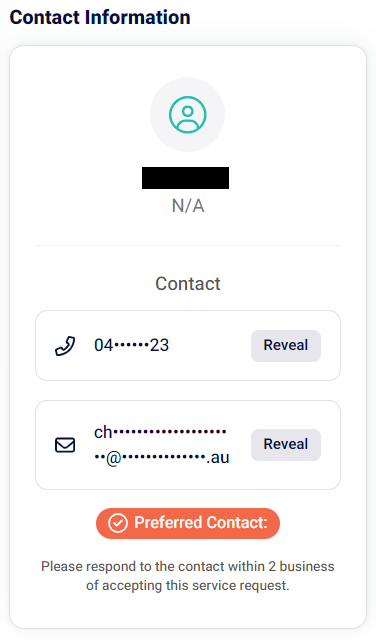Click the respond within 2 business notice text
Screen dimensions: 376x640
[188, 576]
